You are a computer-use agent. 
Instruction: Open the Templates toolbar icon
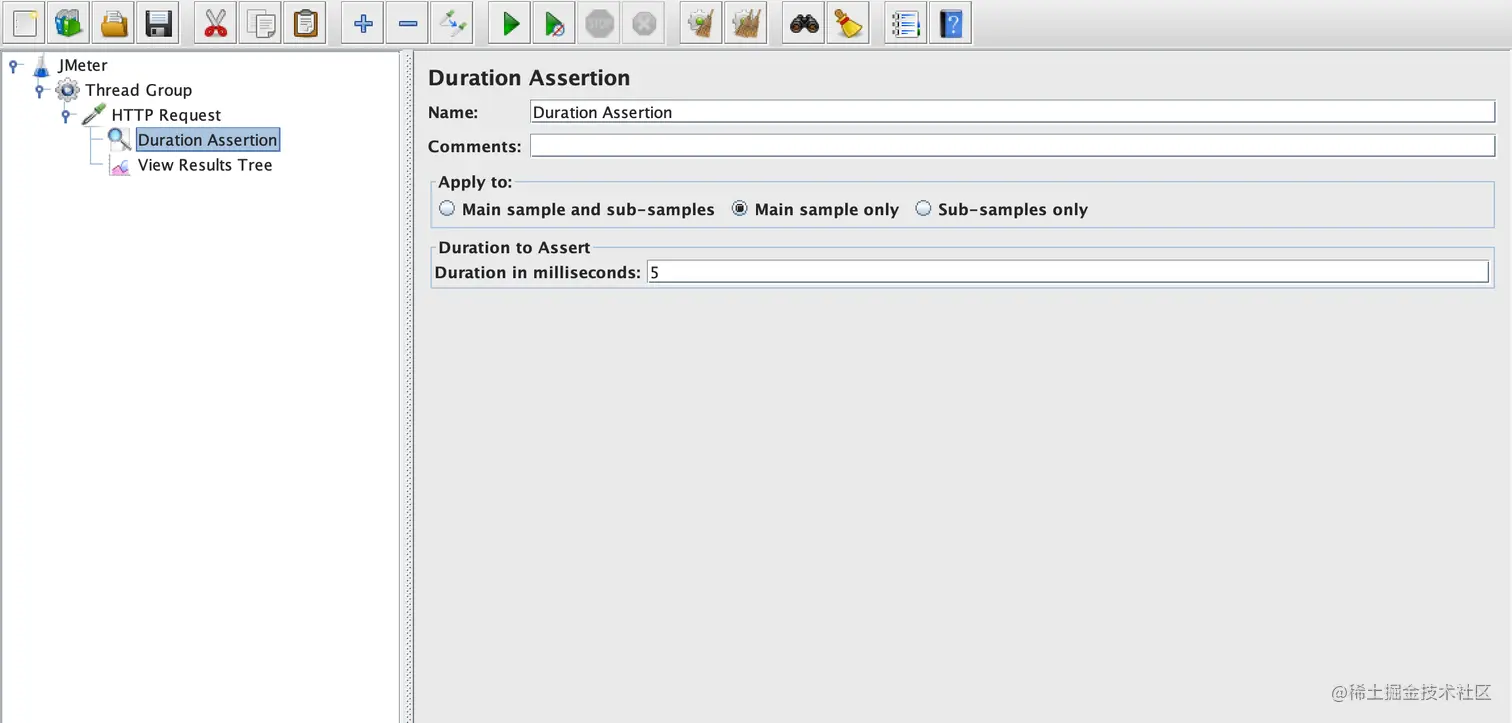tap(69, 23)
